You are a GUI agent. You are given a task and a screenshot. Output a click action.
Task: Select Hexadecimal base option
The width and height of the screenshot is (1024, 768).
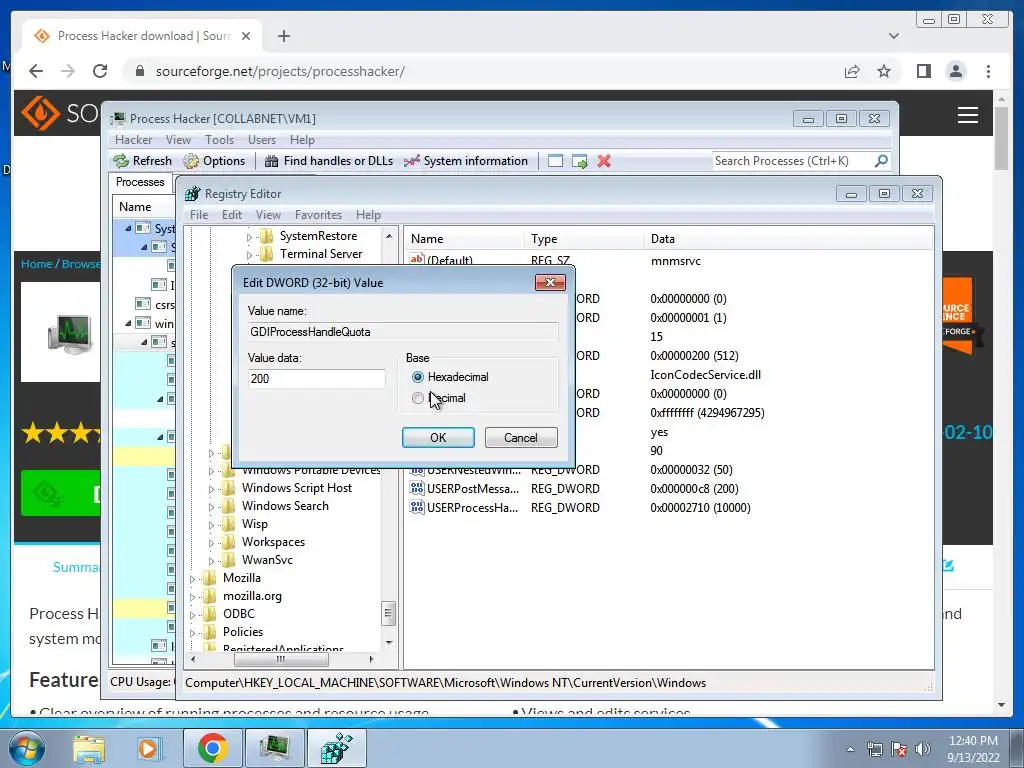[418, 377]
